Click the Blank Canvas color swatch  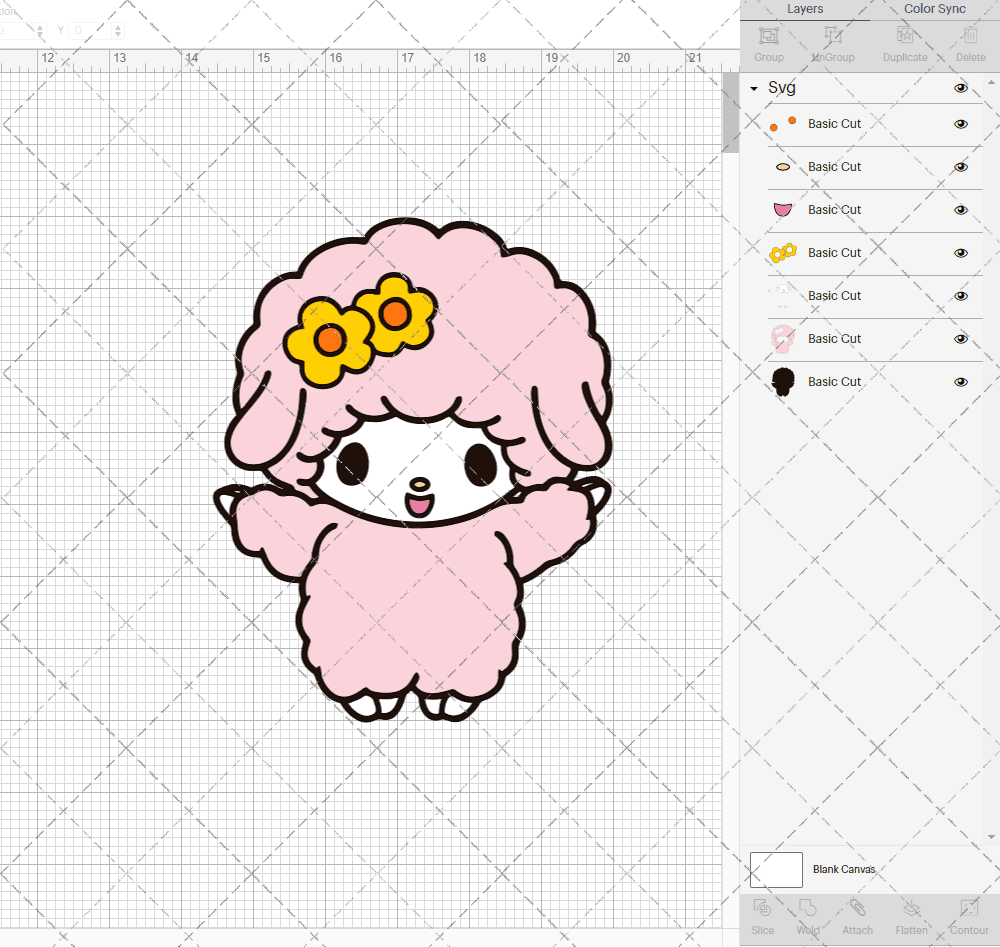tap(776, 869)
